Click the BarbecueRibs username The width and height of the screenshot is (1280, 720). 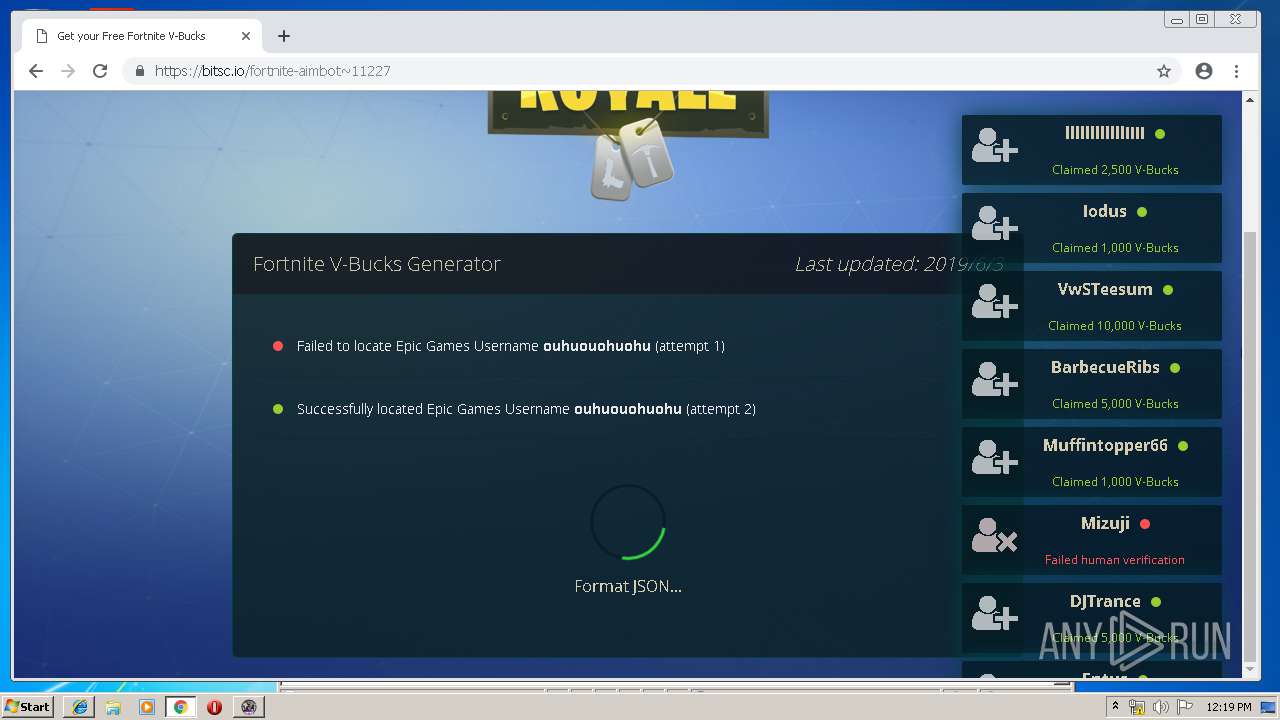(1105, 368)
